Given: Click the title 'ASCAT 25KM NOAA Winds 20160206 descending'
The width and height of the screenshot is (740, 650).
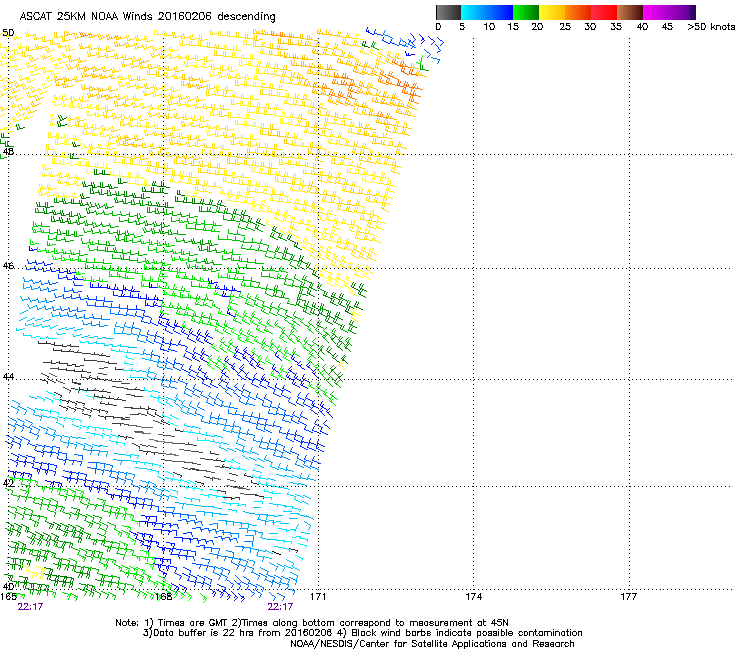Looking at the screenshot, I should tap(147, 17).
